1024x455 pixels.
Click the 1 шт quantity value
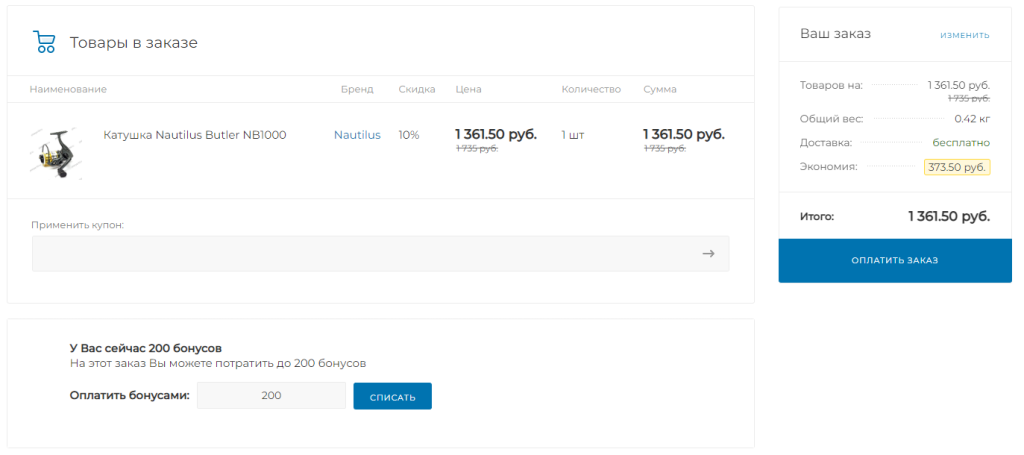(572, 135)
